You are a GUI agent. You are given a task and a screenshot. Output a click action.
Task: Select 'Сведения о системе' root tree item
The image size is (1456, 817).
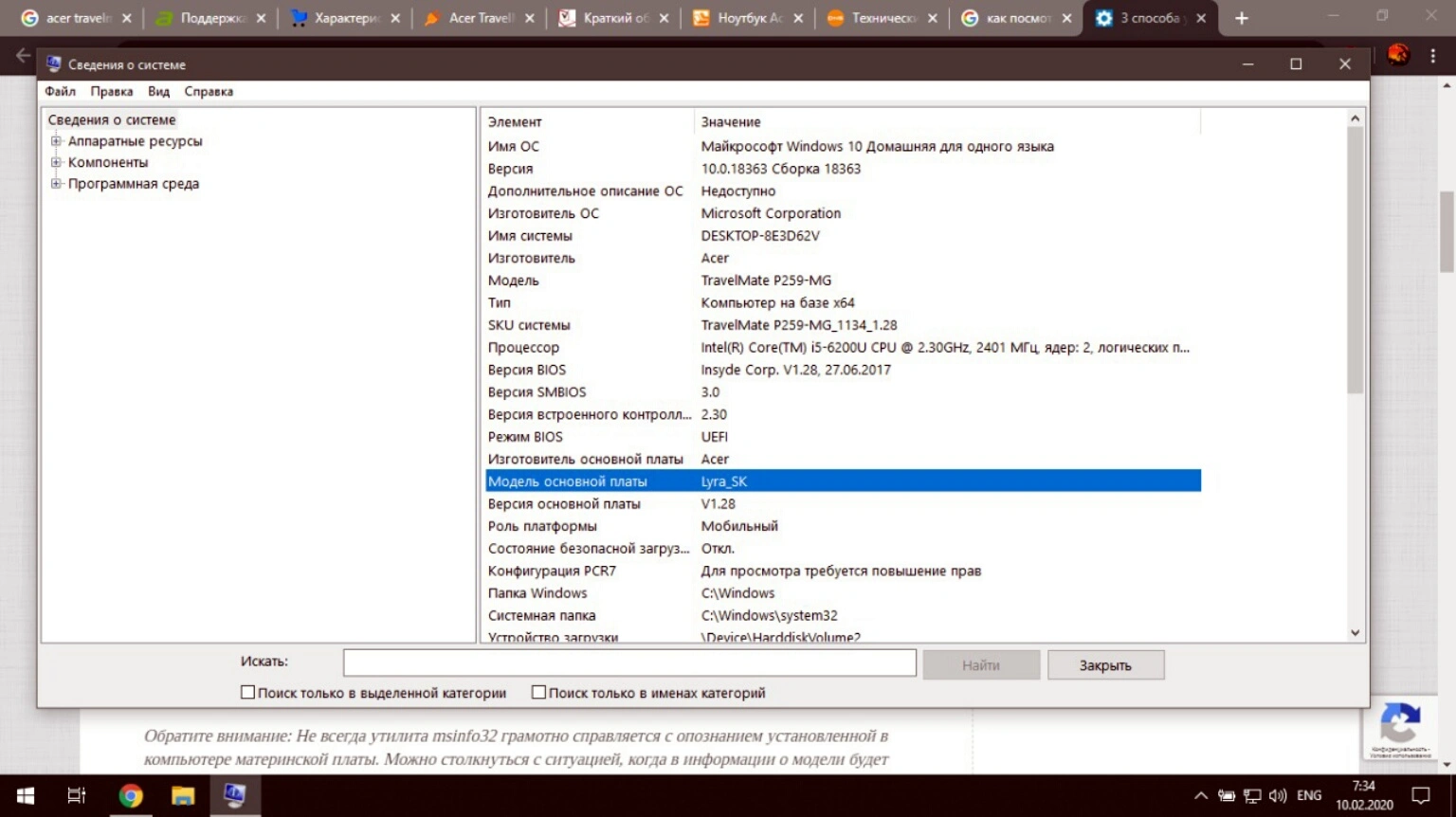pos(112,119)
